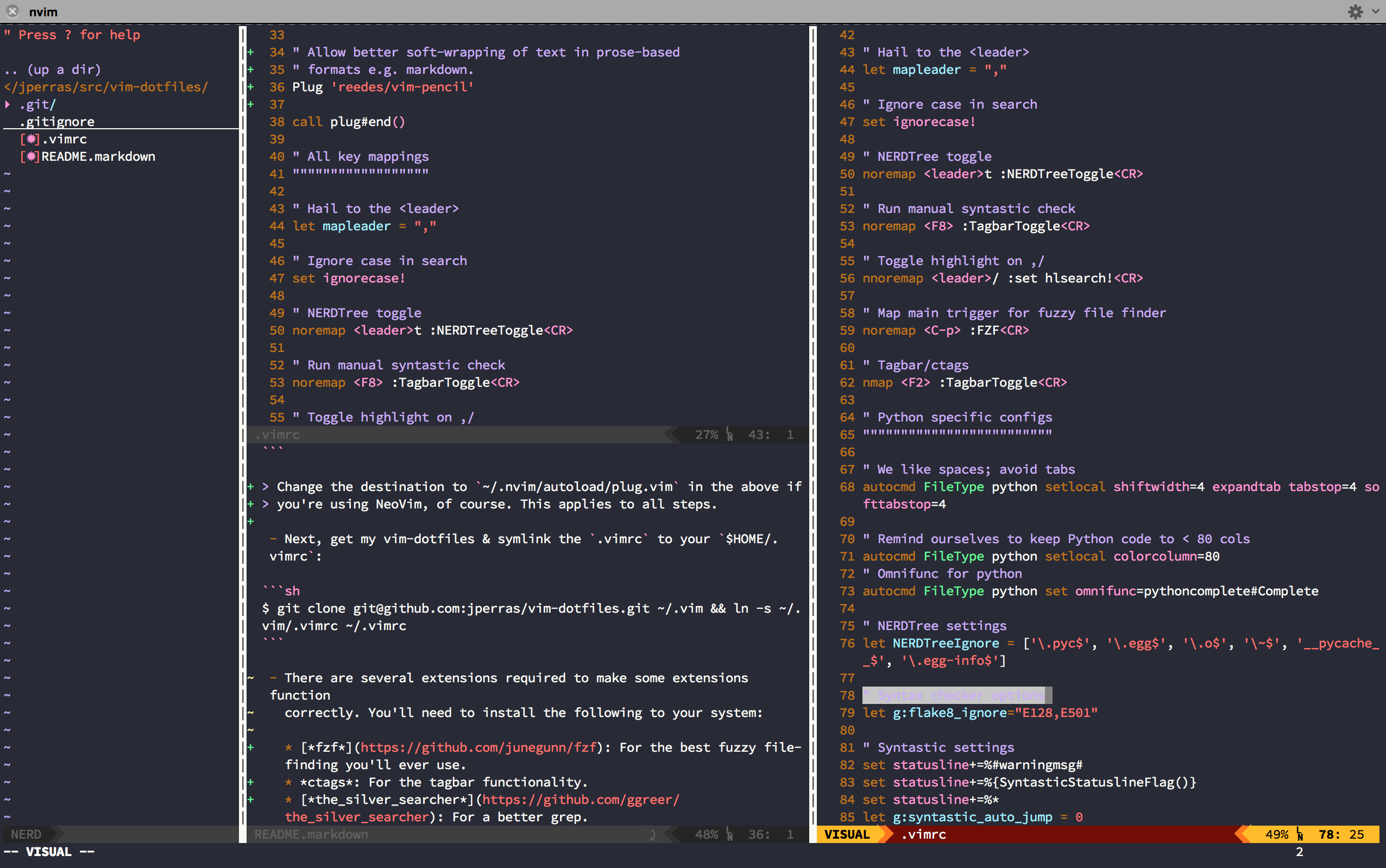Click the git-changed tilde sign beside 'There are several'
The image size is (1386, 868).
(251, 678)
